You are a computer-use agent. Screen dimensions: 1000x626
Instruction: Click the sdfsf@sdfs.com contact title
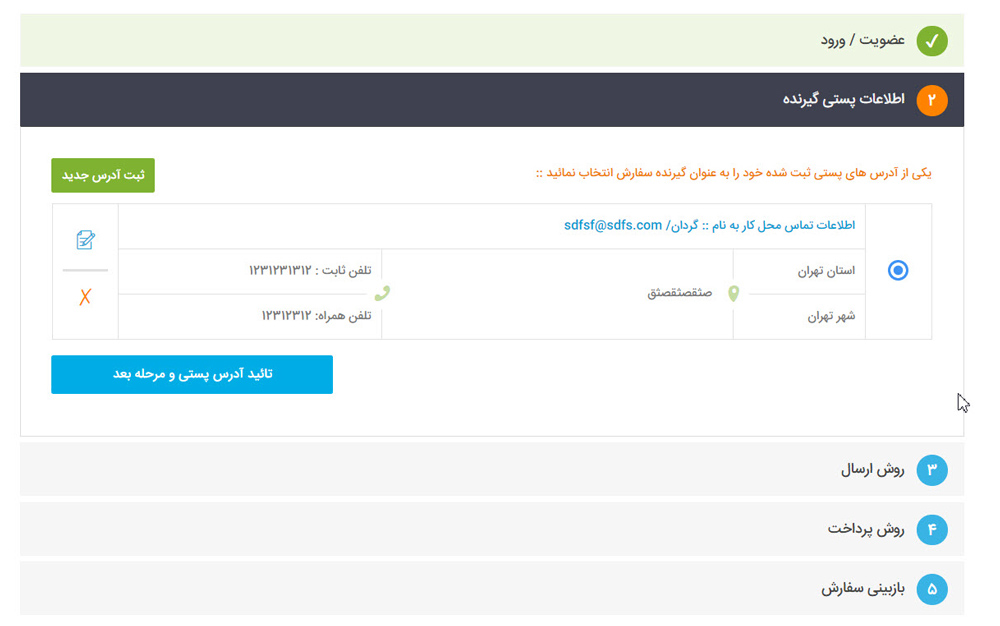(709, 226)
